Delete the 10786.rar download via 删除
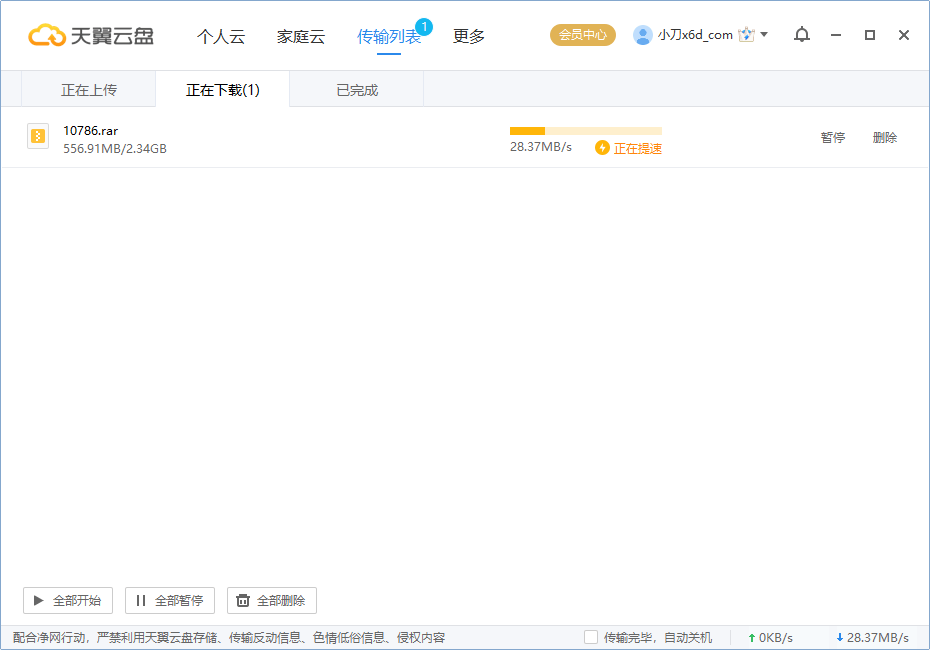 click(x=884, y=137)
